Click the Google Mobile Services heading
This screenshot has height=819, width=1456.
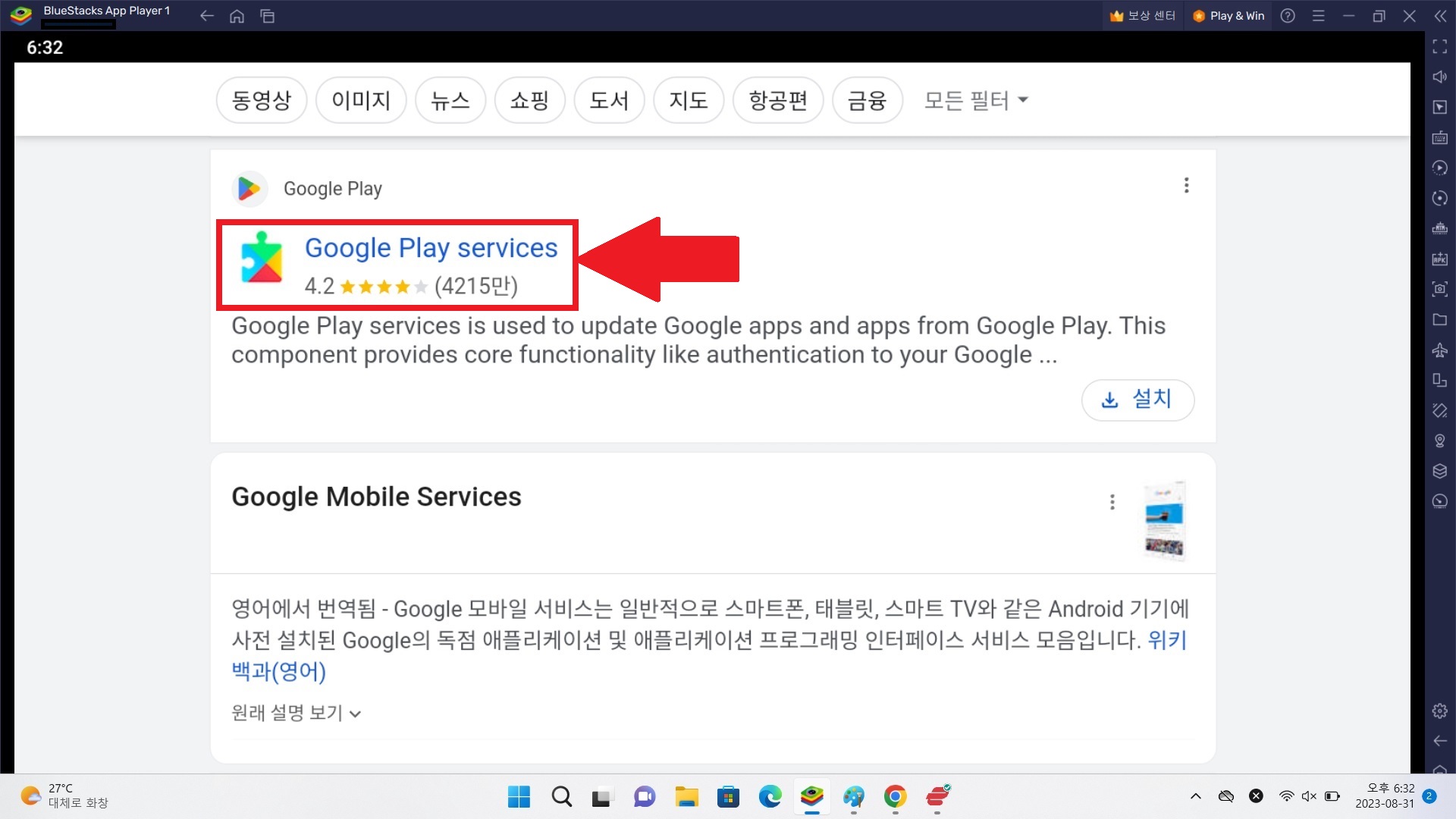(376, 497)
